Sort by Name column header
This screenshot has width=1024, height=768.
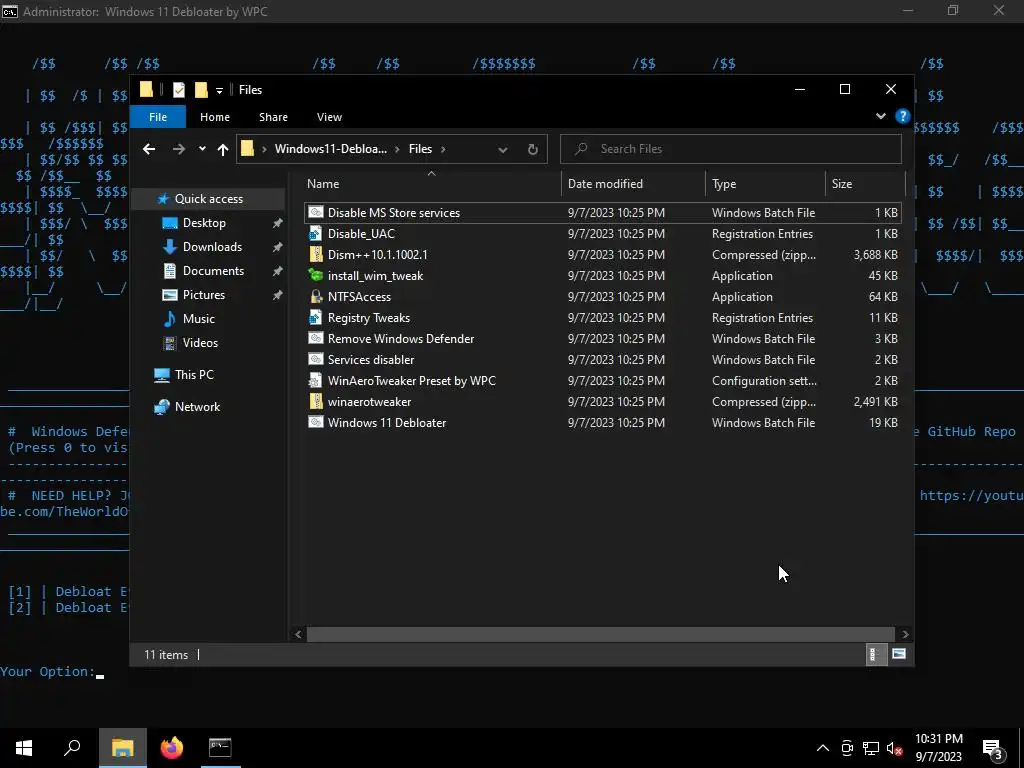tap(431, 184)
